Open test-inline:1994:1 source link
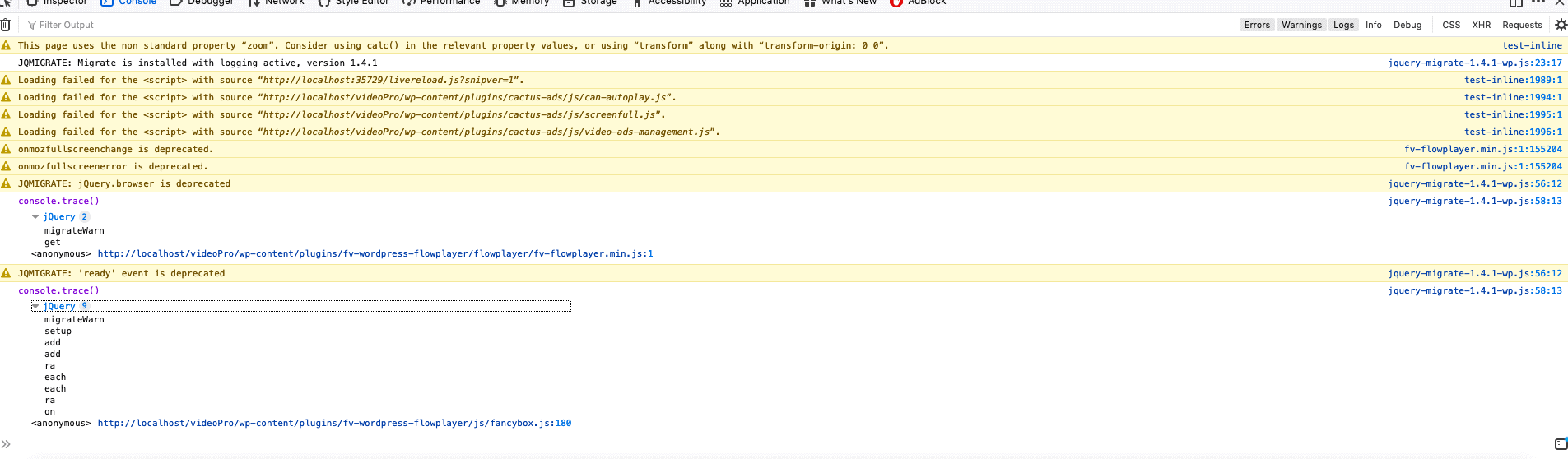 point(1513,97)
